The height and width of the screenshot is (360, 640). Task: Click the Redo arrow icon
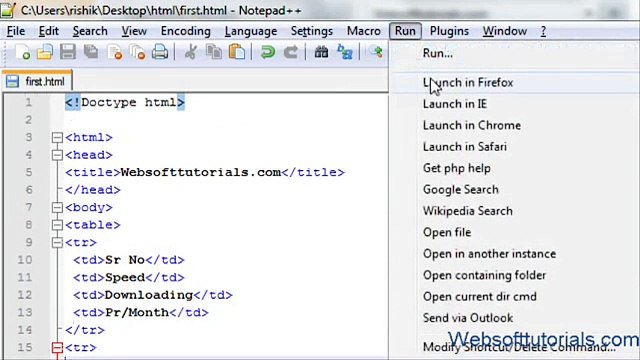[x=291, y=52]
